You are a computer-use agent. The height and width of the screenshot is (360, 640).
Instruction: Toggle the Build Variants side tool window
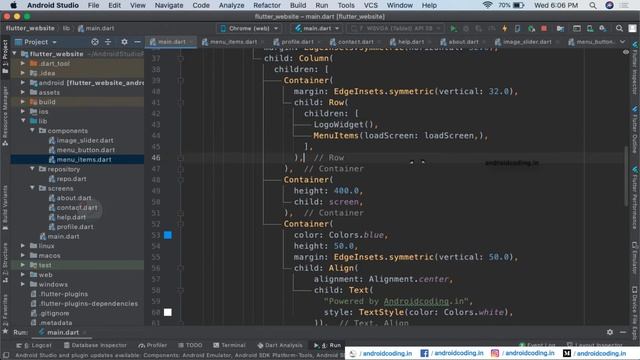pyautogui.click(x=5, y=207)
